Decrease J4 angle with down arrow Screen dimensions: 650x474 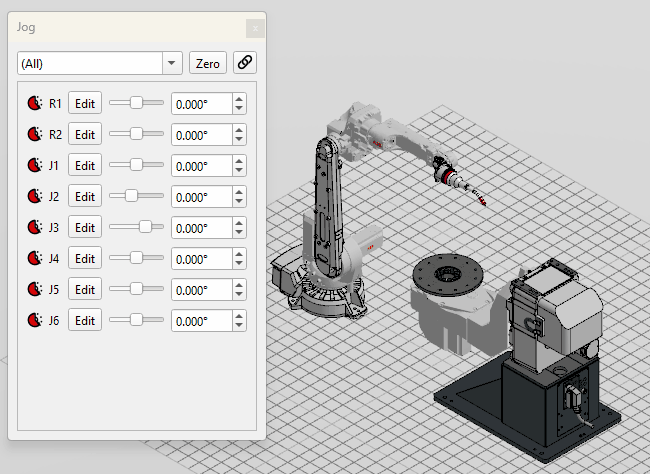tap(239, 264)
